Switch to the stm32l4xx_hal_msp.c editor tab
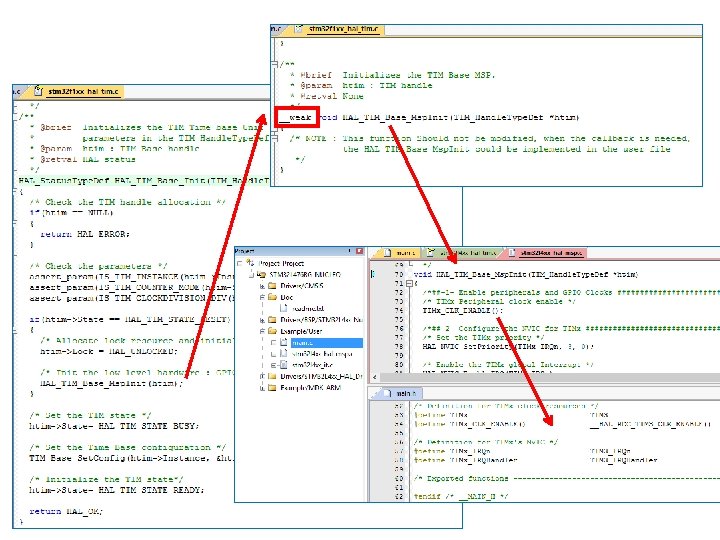720x540 pixels. 546,253
